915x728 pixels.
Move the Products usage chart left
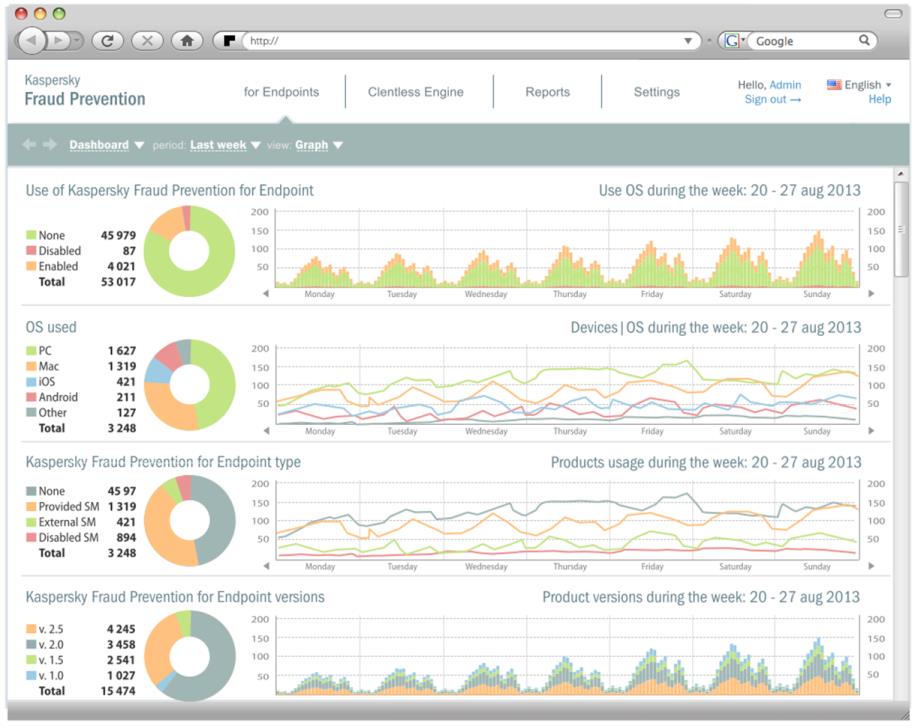point(266,566)
